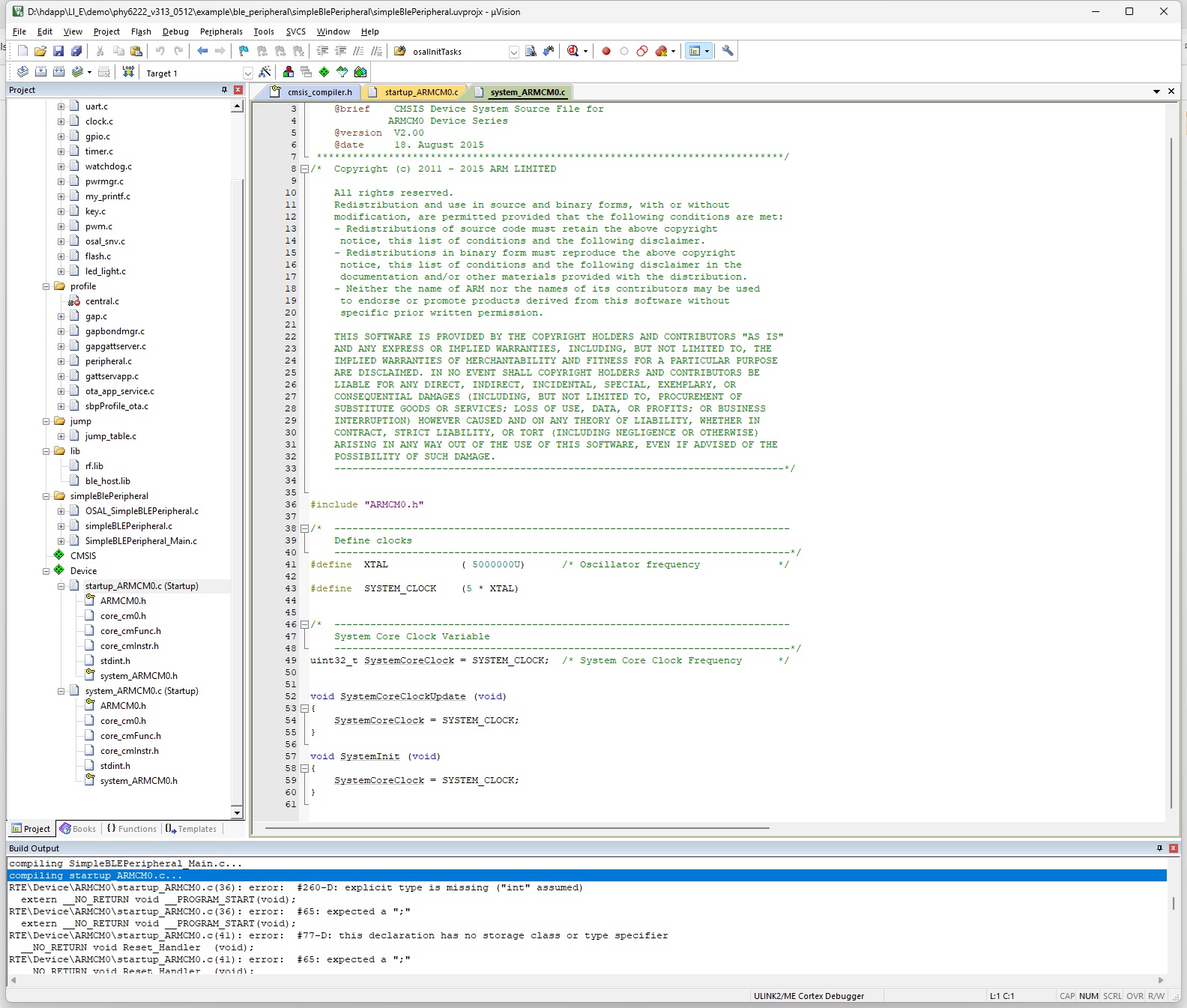1187x1008 pixels.
Task: Open Configuration with the wrench icon
Action: 728,51
